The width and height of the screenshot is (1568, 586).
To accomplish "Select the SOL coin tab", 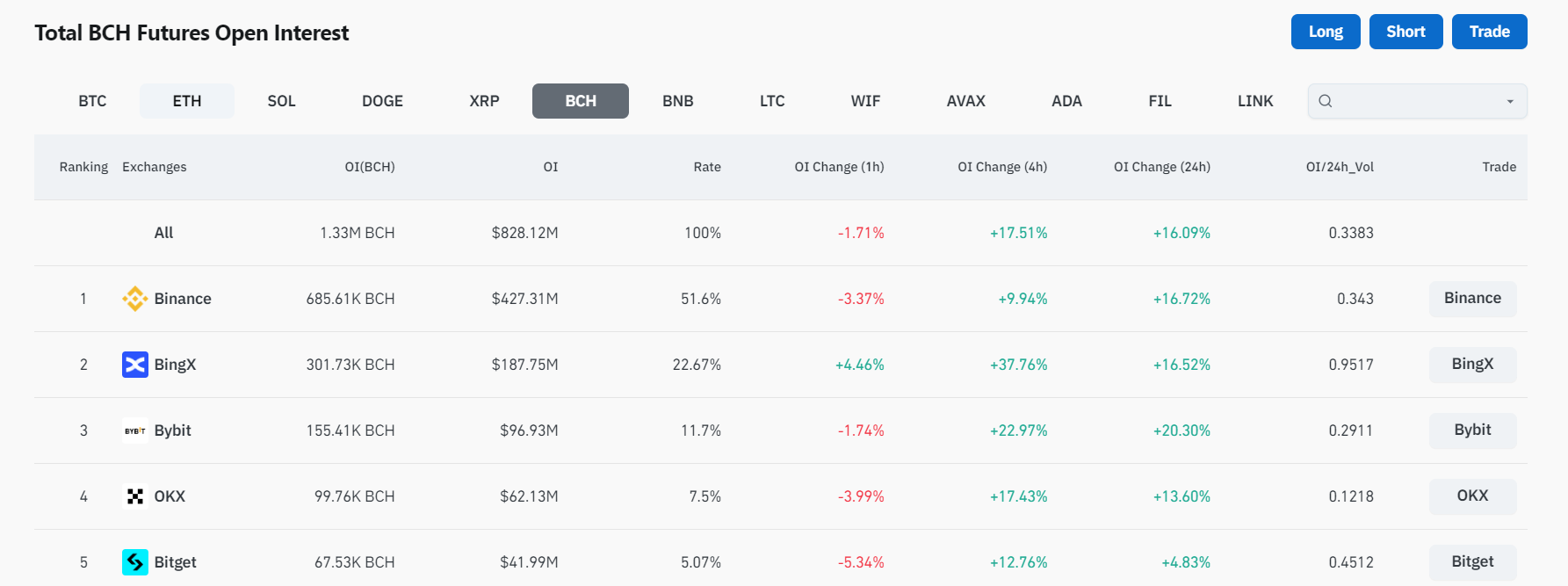I will pyautogui.click(x=282, y=101).
